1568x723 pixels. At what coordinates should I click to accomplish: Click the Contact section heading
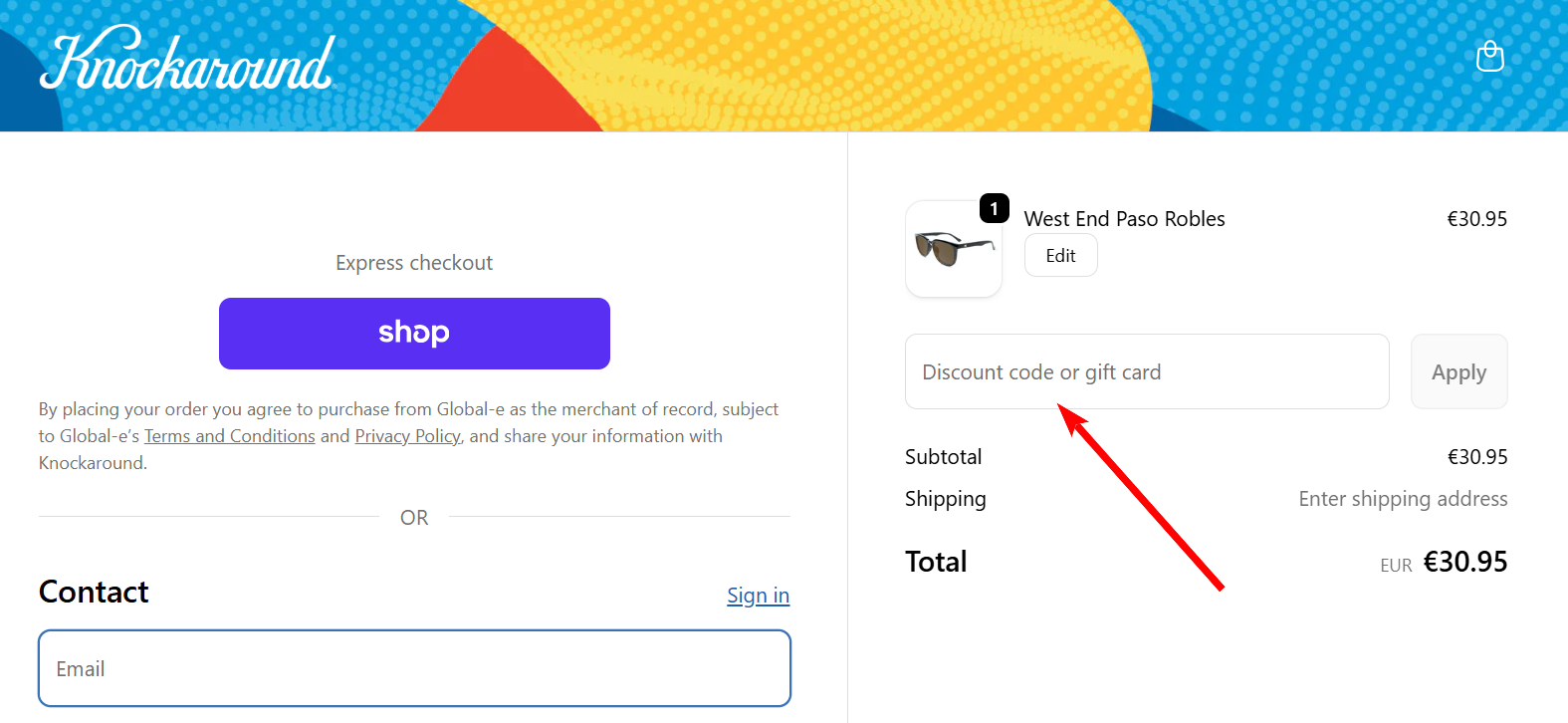pyautogui.click(x=93, y=592)
